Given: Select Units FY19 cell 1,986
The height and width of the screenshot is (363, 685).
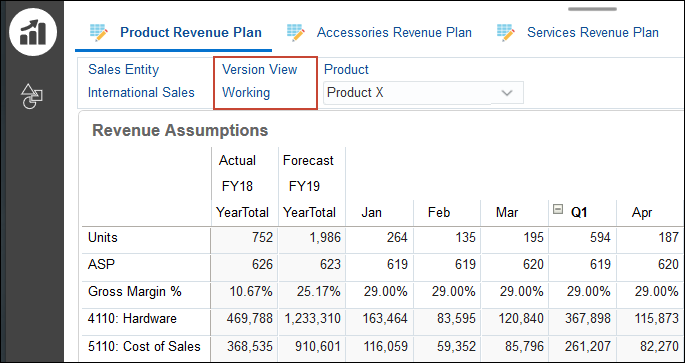Looking at the screenshot, I should [x=312, y=238].
